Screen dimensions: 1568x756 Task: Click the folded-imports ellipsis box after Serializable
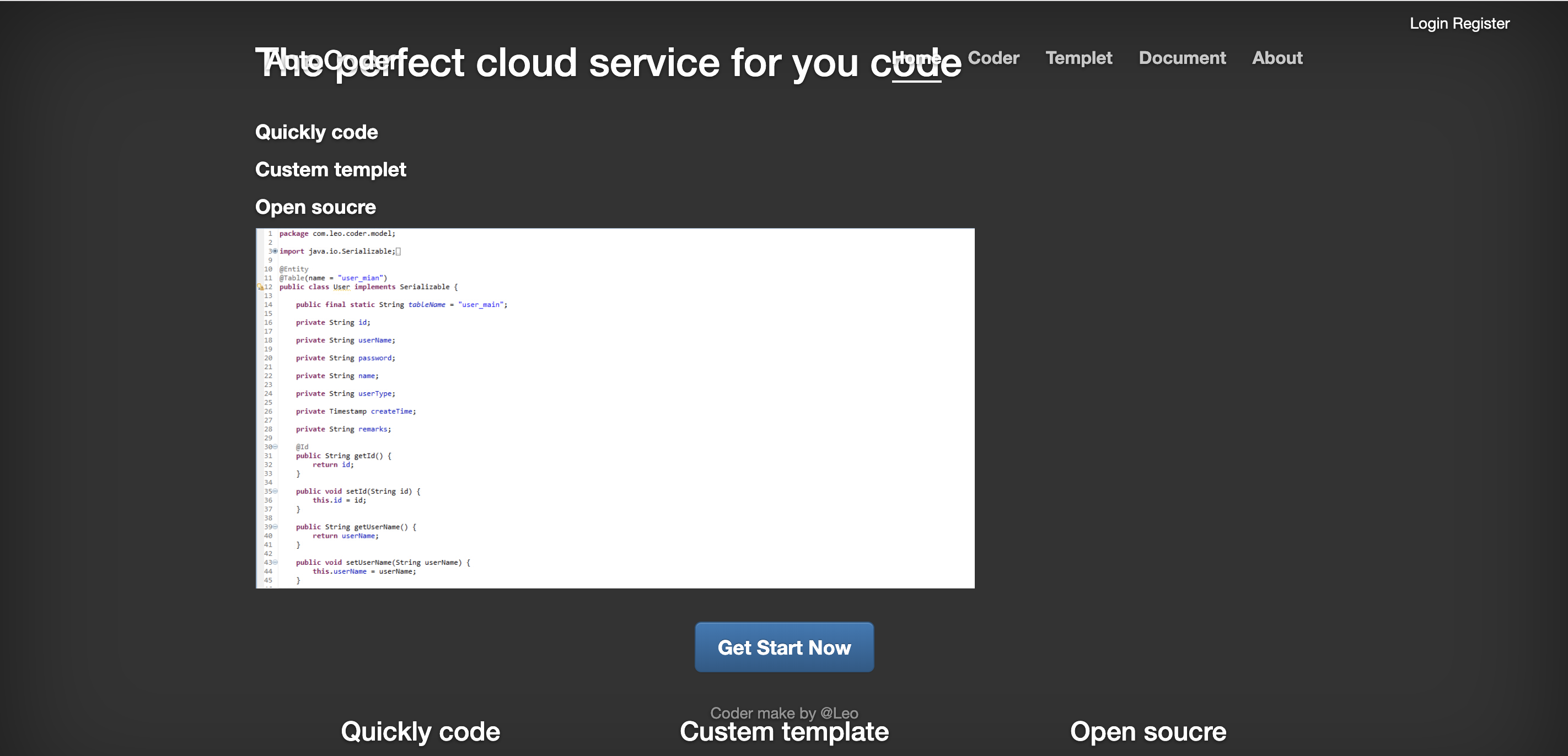[x=398, y=251]
